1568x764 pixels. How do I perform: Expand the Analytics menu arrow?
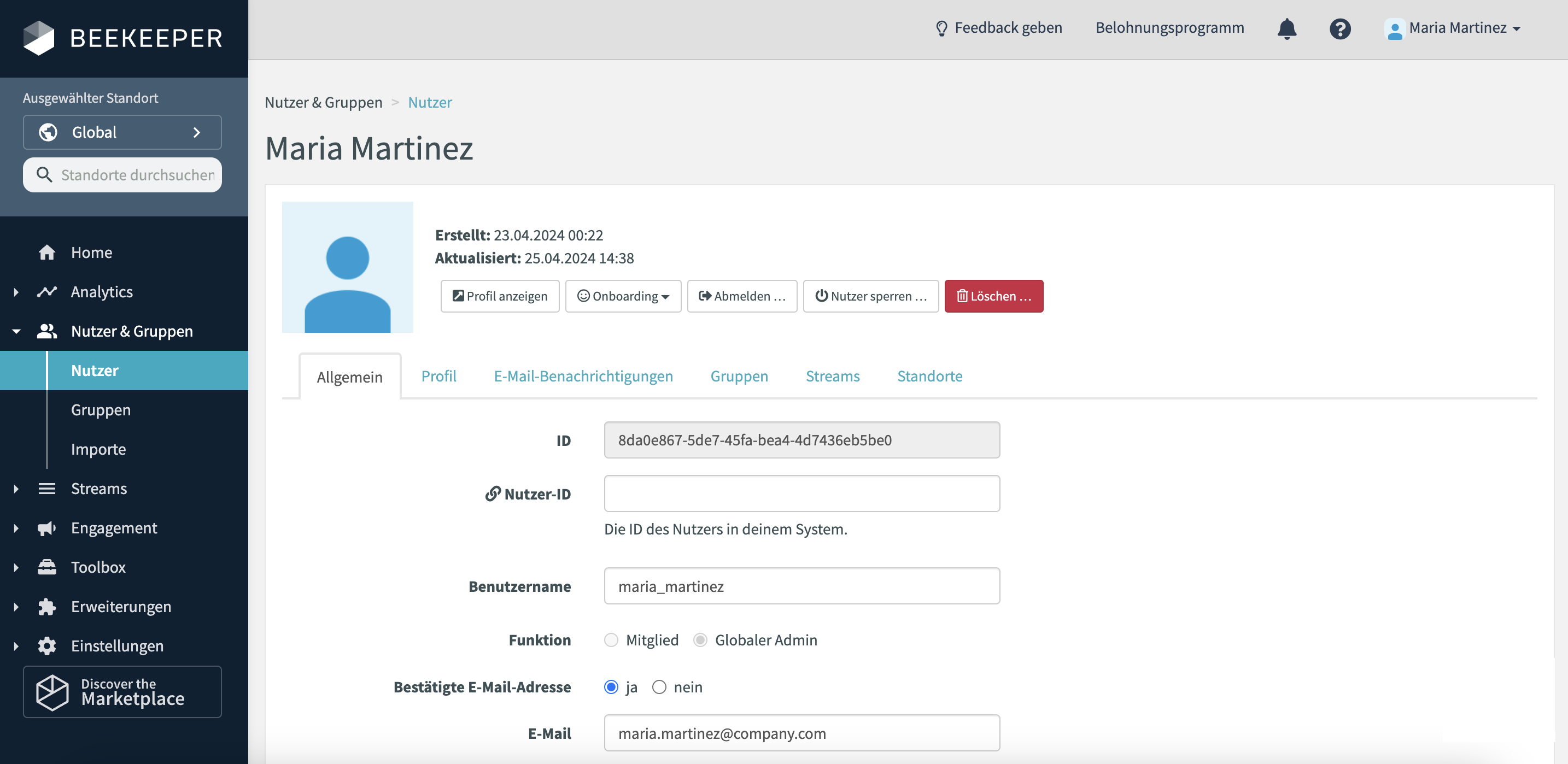(x=16, y=292)
